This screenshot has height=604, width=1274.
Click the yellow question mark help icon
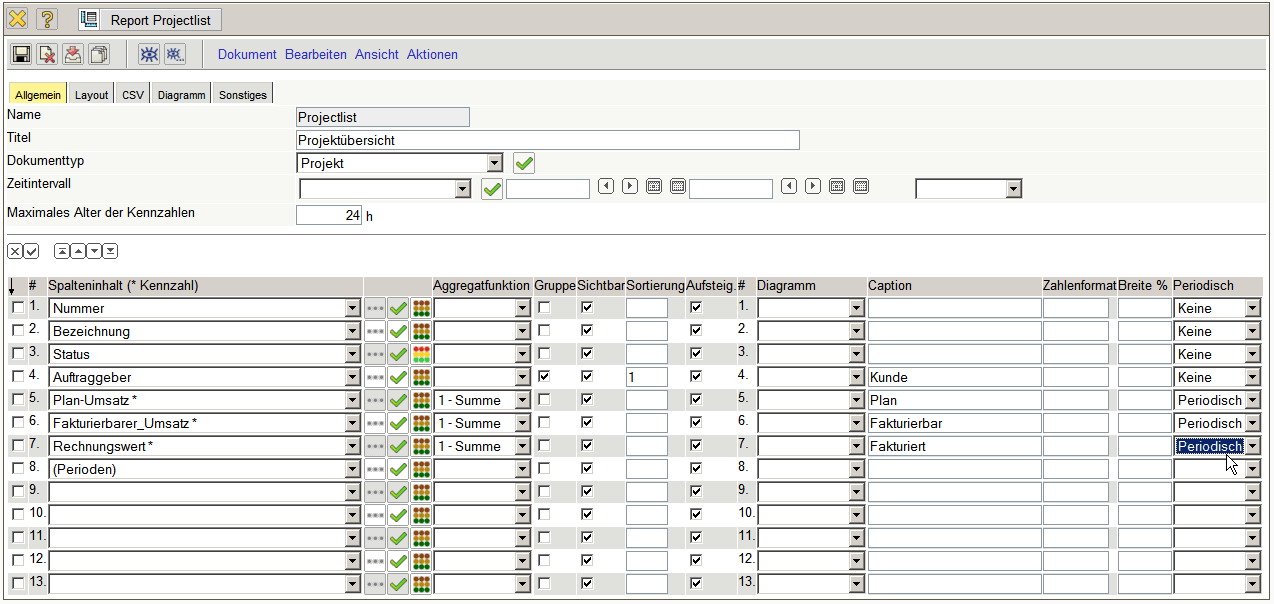coord(47,19)
